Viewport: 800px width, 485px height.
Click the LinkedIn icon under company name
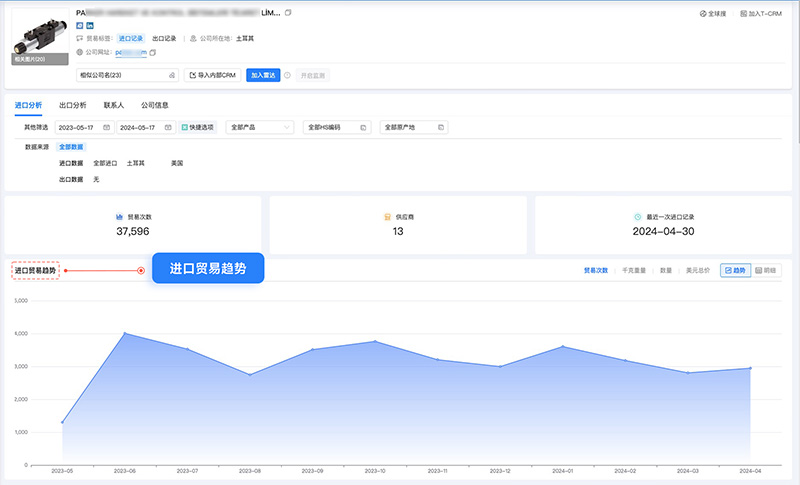pos(89,24)
